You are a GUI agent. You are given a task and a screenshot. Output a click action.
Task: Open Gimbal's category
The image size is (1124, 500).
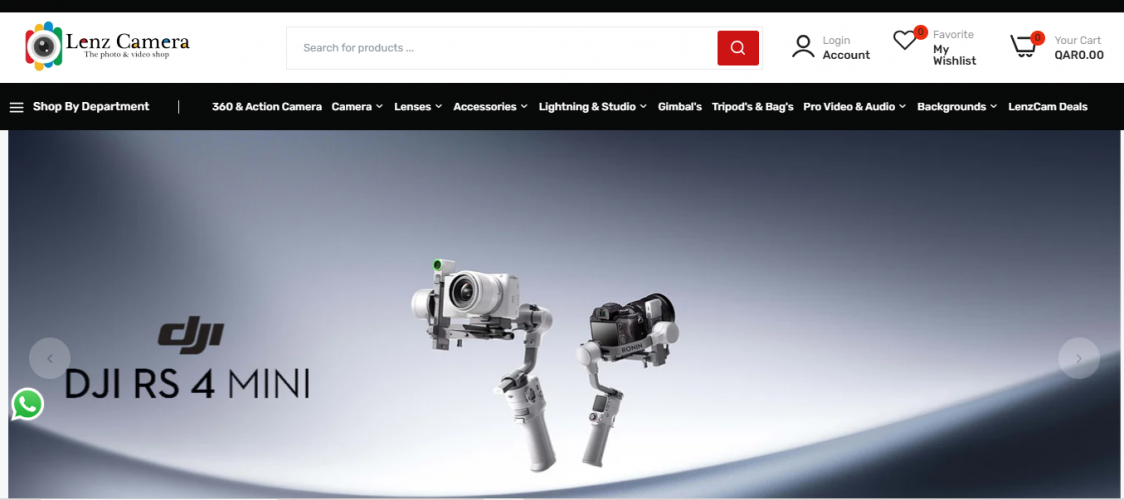point(680,107)
